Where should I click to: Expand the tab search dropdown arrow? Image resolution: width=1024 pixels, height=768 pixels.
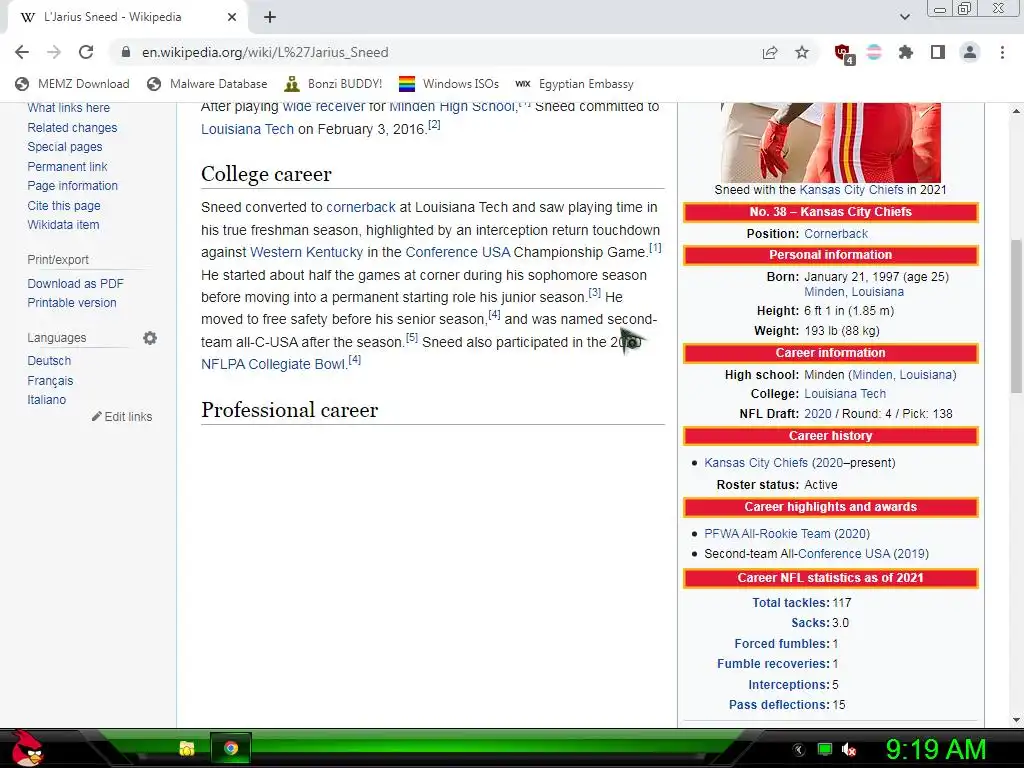point(904,17)
